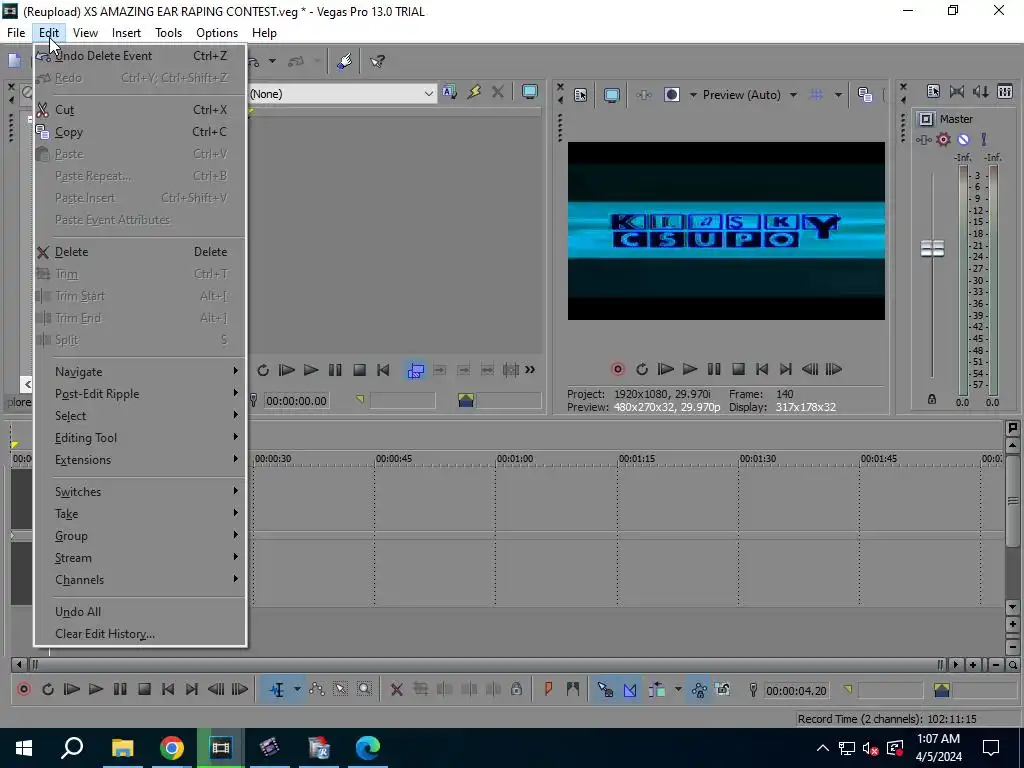The width and height of the screenshot is (1024, 768).
Task: Toggle Automatic Crossfades button
Action: pos(630,690)
